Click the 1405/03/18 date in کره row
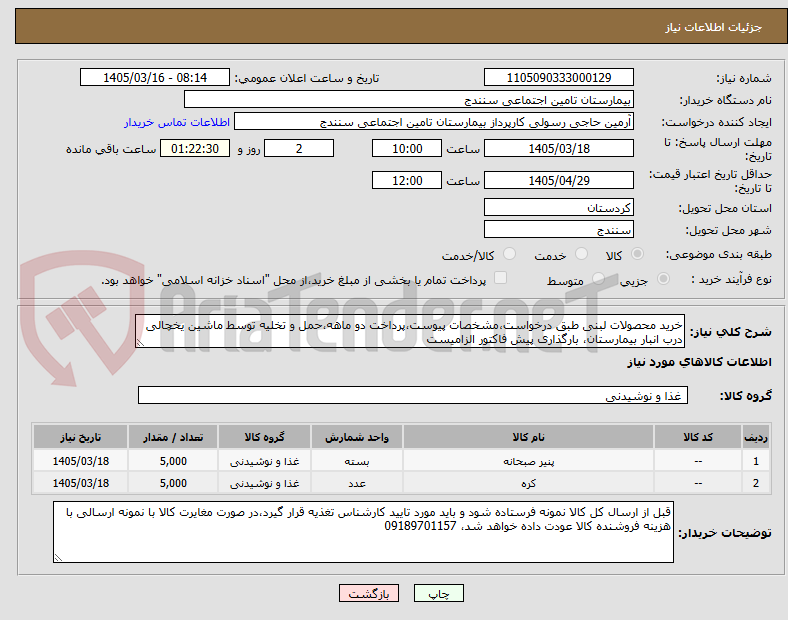788x620 pixels. point(80,483)
